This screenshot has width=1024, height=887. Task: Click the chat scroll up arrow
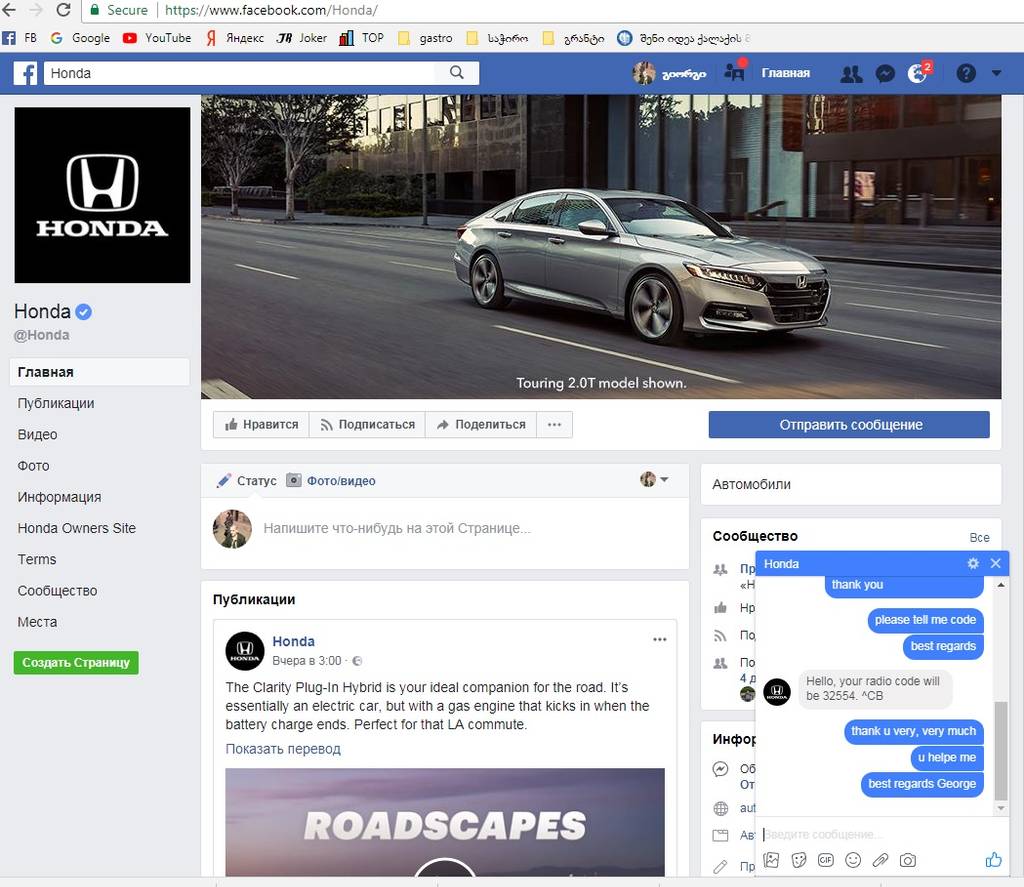click(x=1000, y=585)
